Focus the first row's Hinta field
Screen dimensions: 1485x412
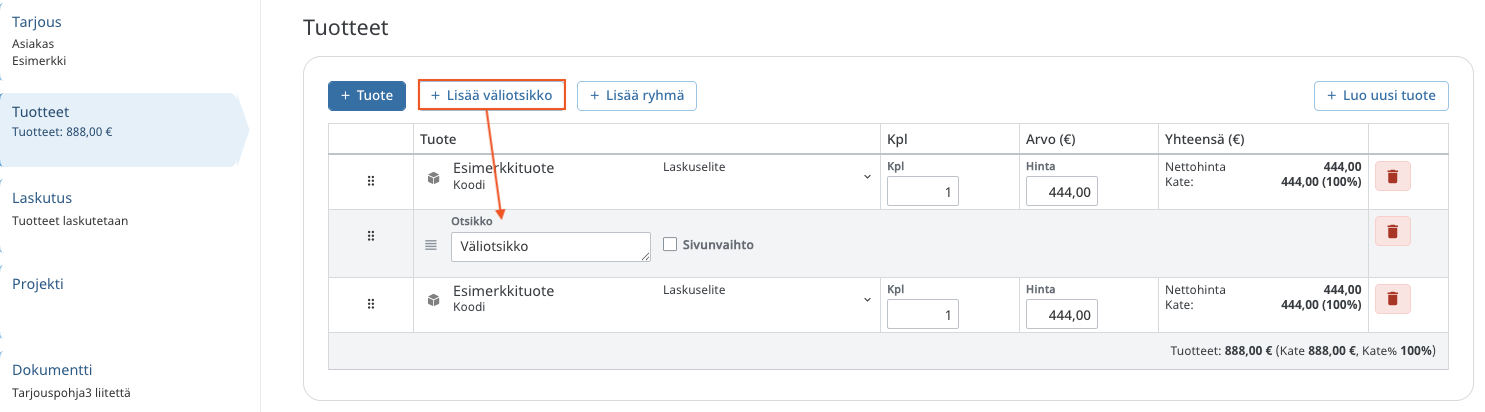[x=1061, y=191]
